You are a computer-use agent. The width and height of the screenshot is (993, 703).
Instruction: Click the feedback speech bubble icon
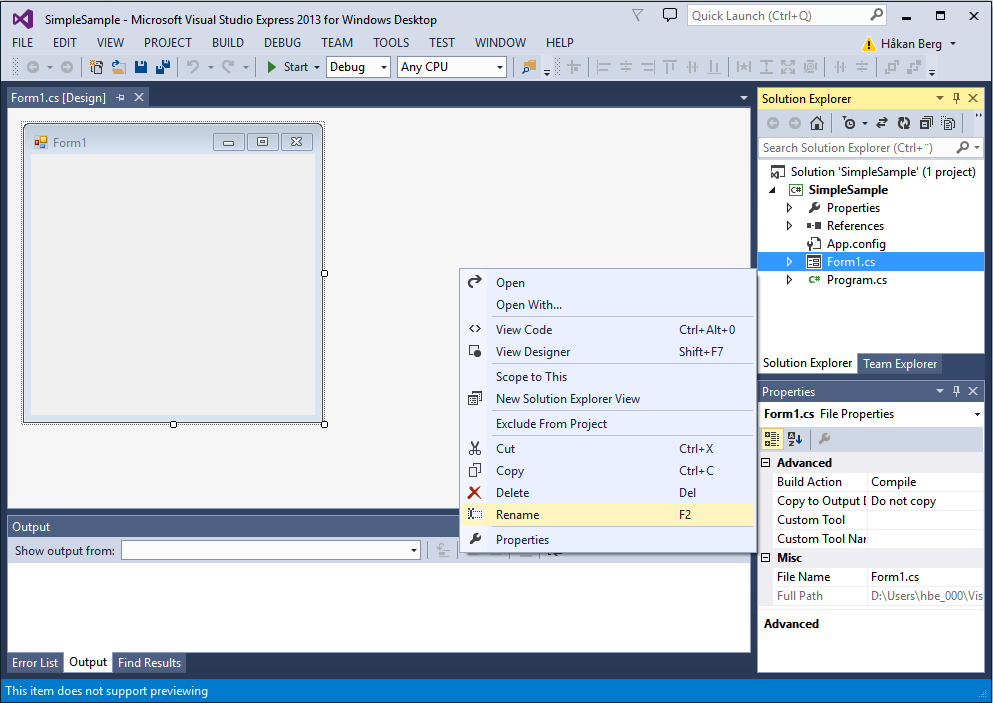pyautogui.click(x=669, y=15)
